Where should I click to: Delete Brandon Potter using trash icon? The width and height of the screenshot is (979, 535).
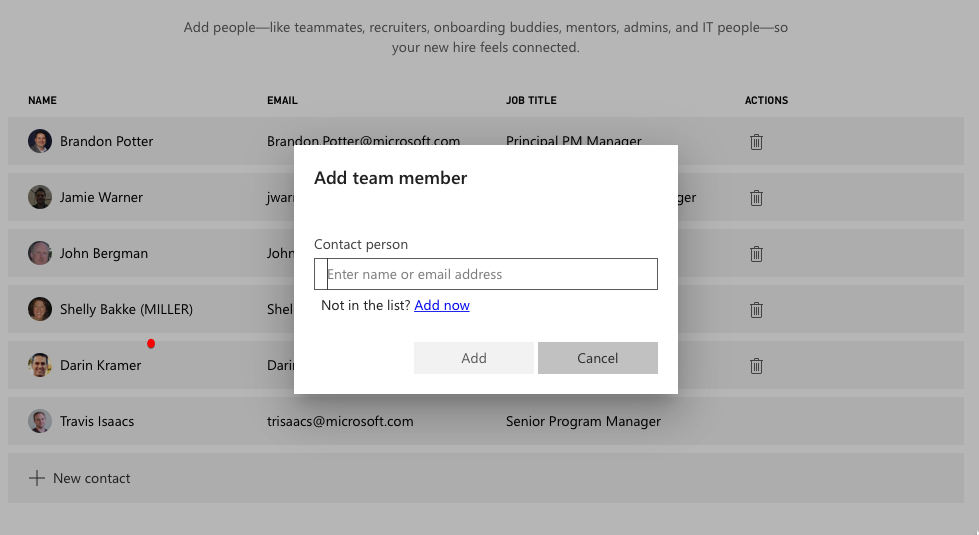tap(756, 142)
